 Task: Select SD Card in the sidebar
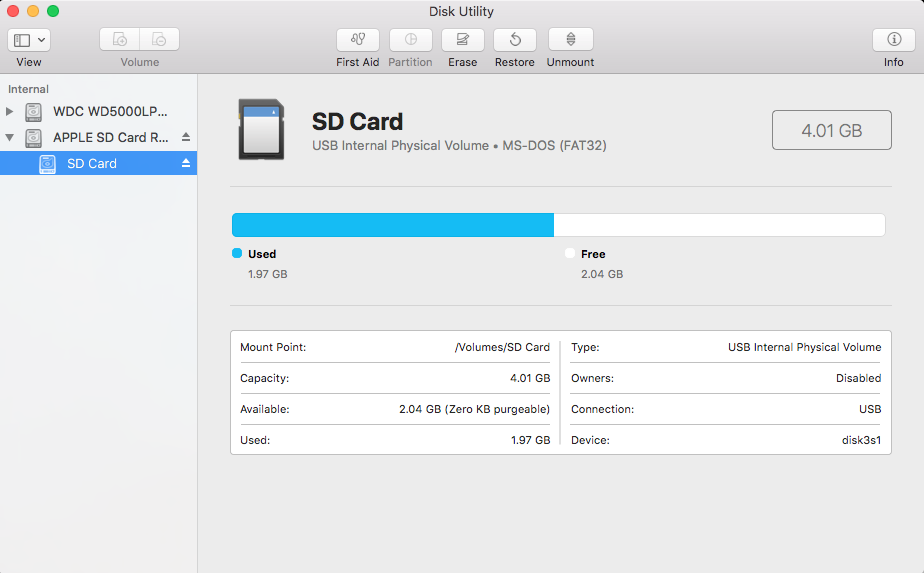tap(92, 164)
